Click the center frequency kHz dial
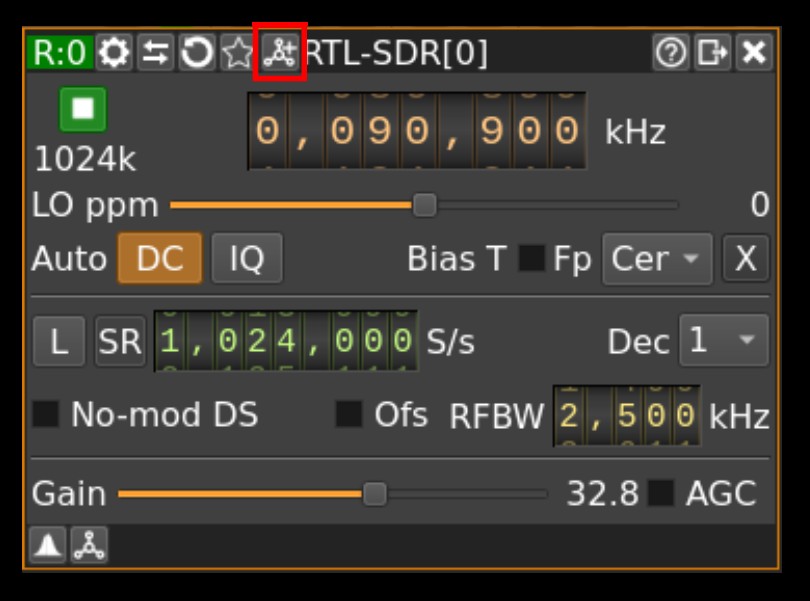Image resolution: width=810 pixels, height=601 pixels. pos(417,131)
